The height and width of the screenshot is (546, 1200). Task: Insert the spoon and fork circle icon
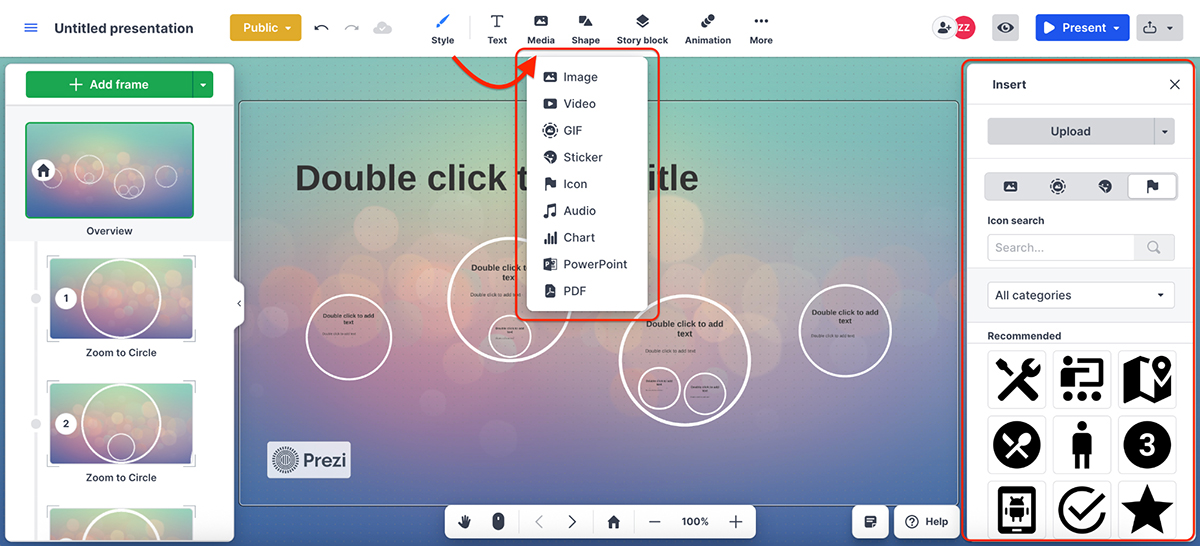point(1017,445)
